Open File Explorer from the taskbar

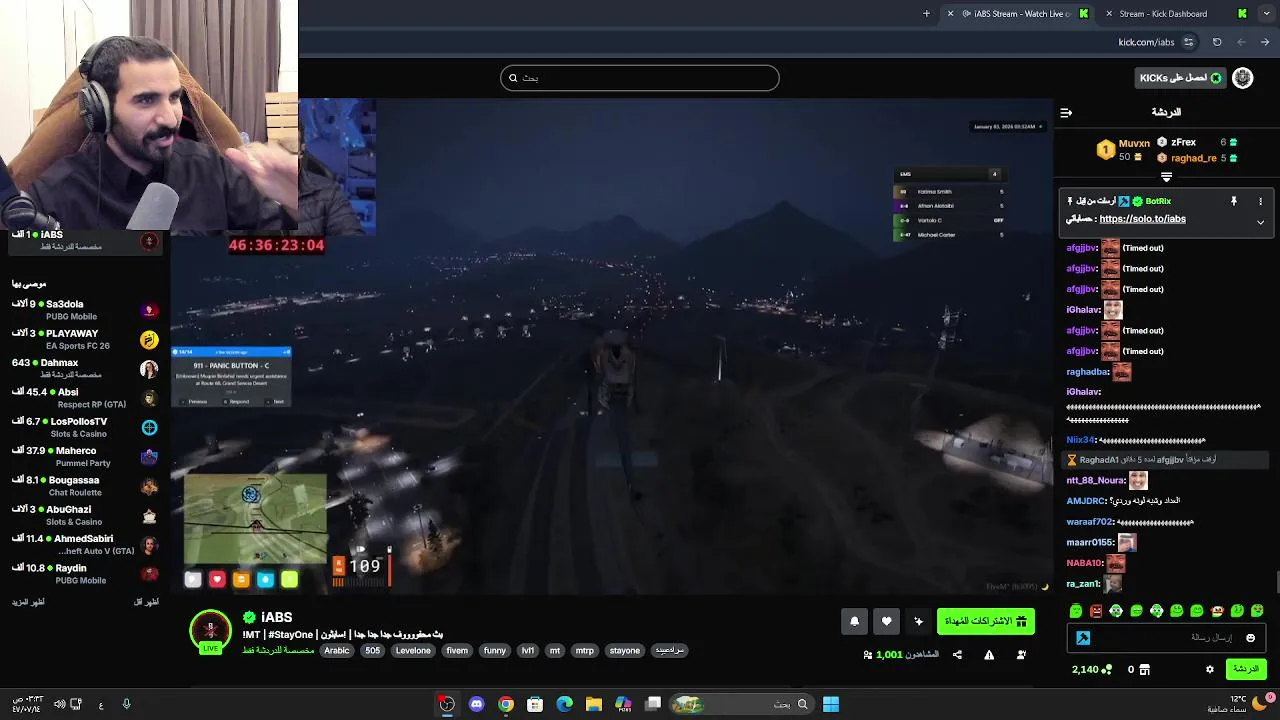coord(593,704)
